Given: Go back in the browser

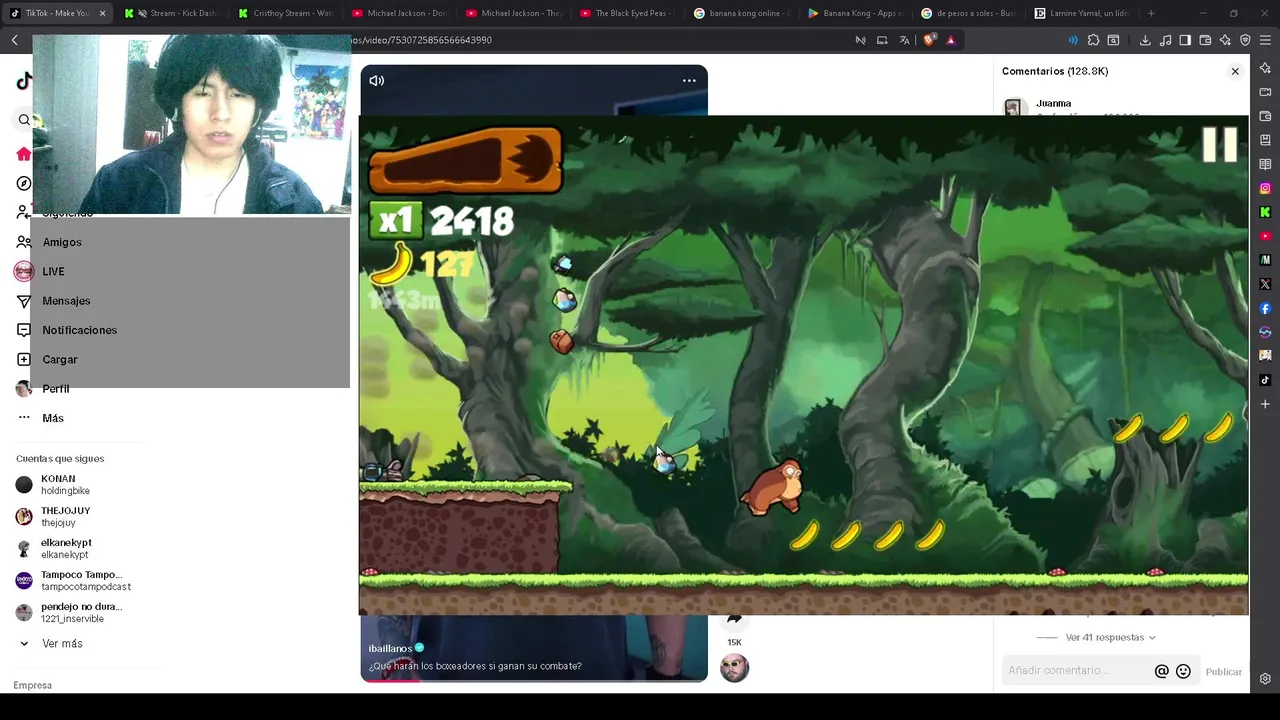Looking at the screenshot, I should [15, 40].
